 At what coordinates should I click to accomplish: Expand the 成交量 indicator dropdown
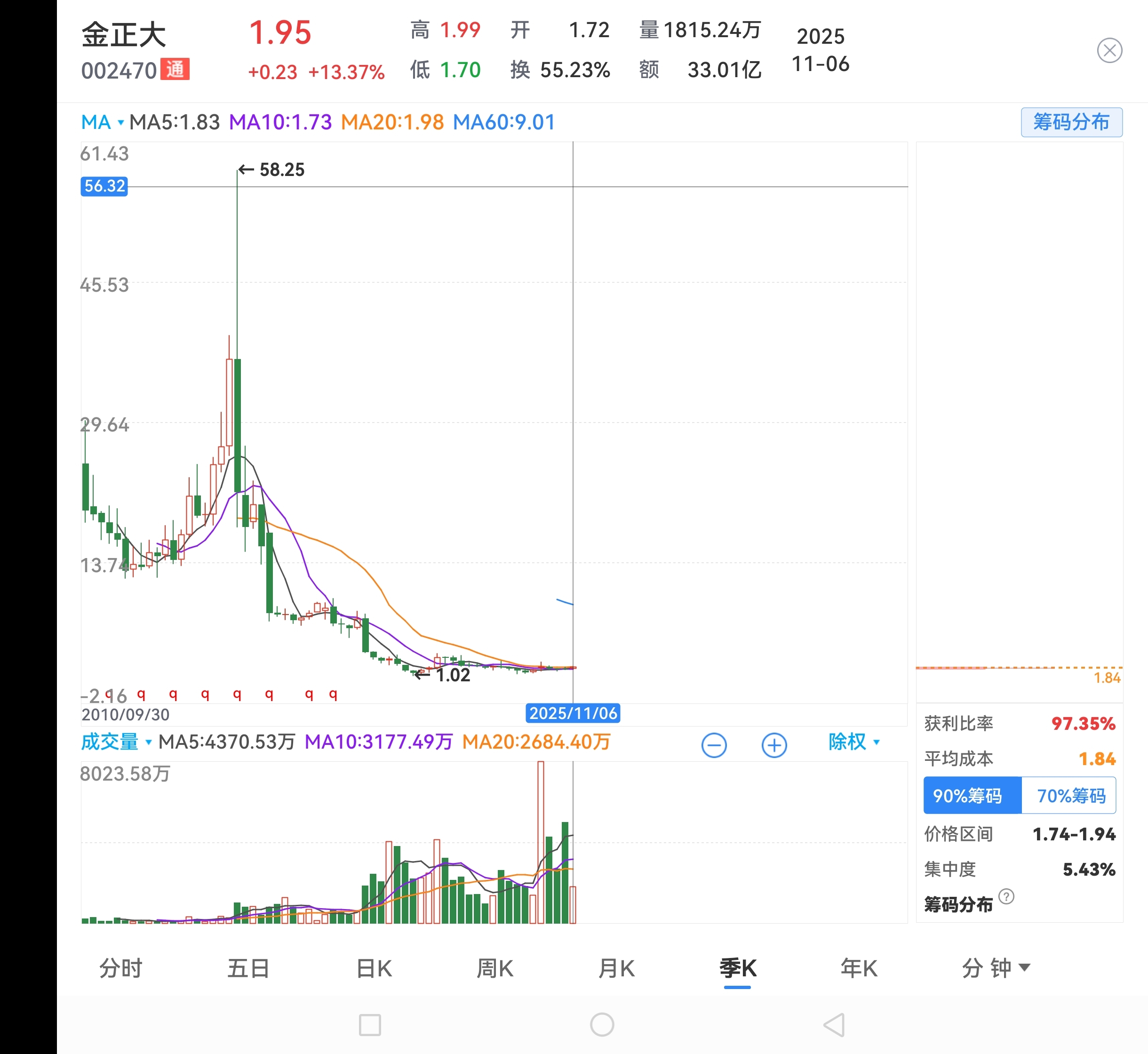pos(116,742)
